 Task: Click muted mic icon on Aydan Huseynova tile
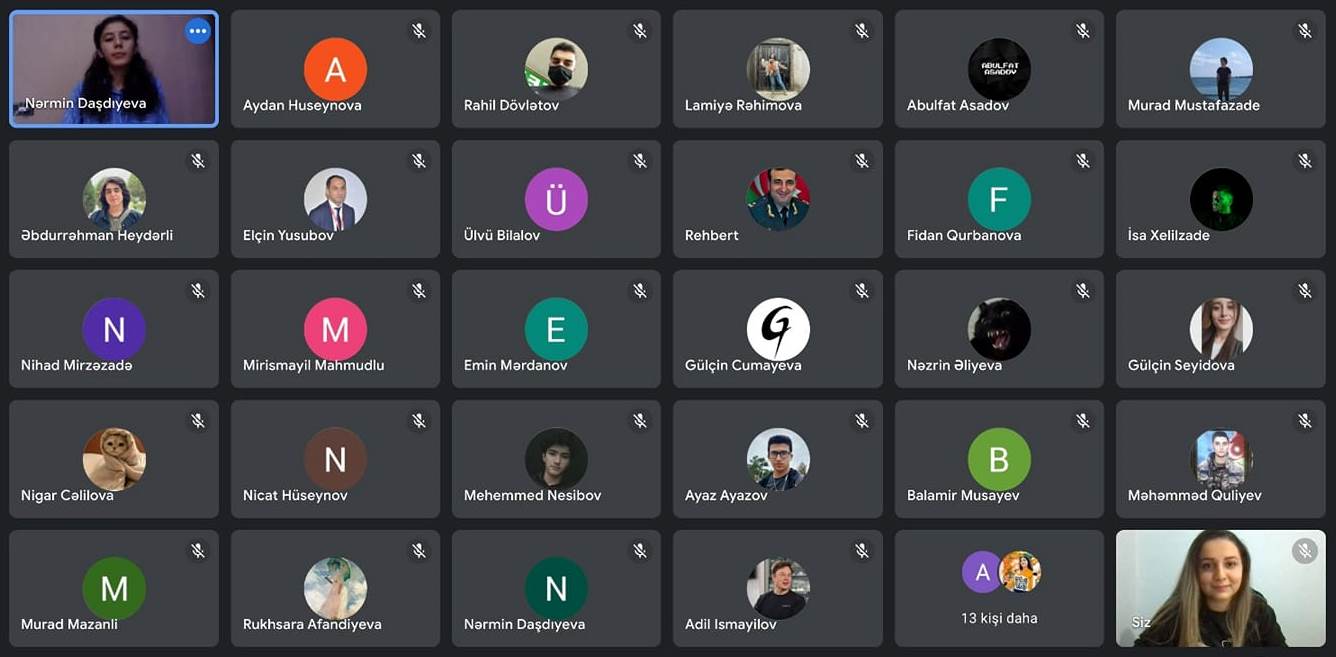[x=419, y=31]
